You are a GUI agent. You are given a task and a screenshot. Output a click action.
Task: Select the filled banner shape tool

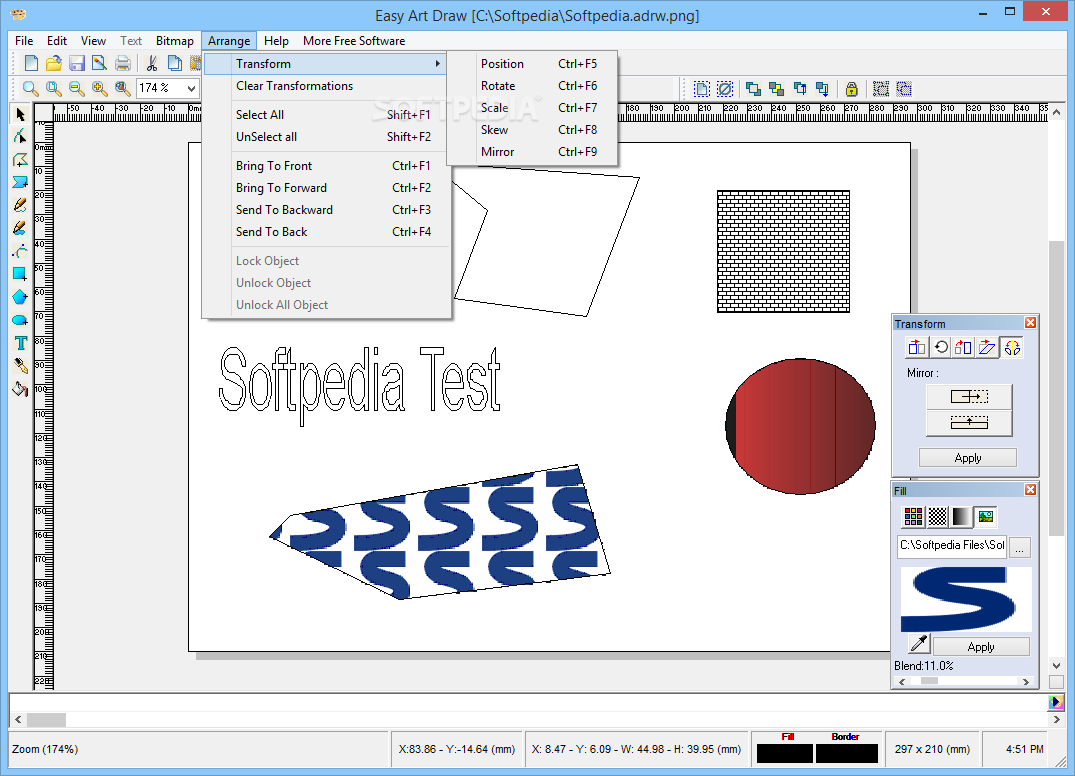coord(20,182)
